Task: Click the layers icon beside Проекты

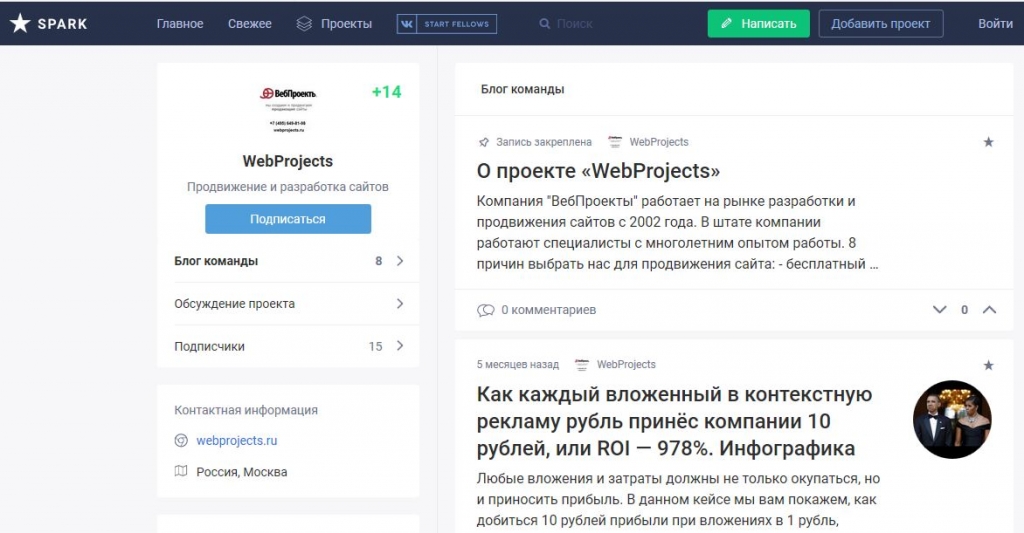Action: 304,24
